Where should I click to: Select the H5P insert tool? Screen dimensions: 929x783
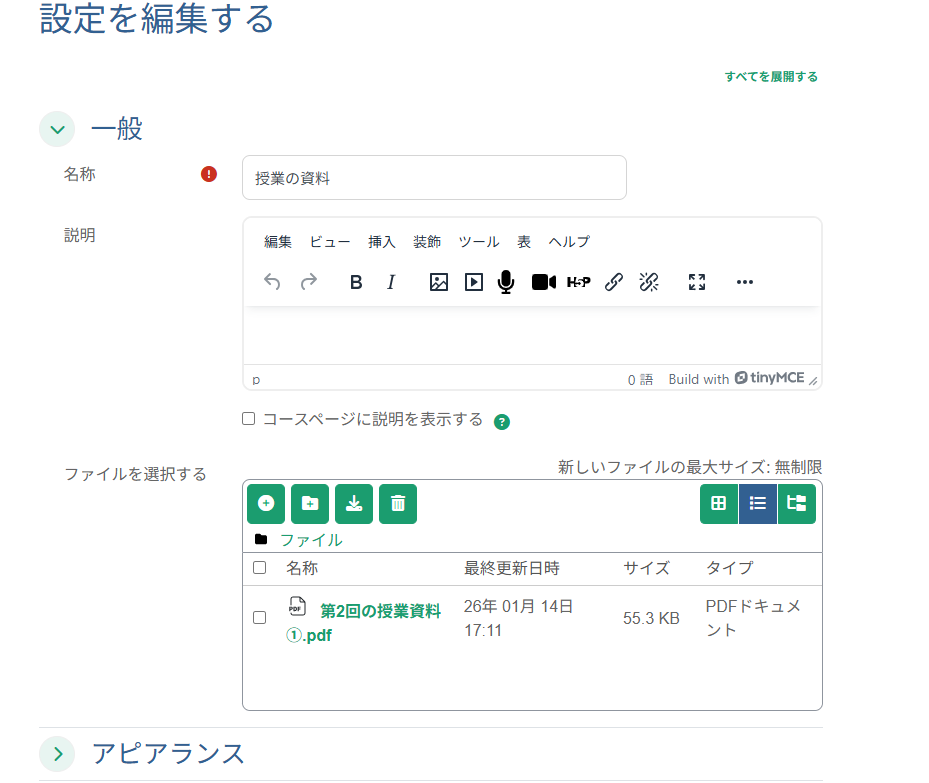pos(578,282)
